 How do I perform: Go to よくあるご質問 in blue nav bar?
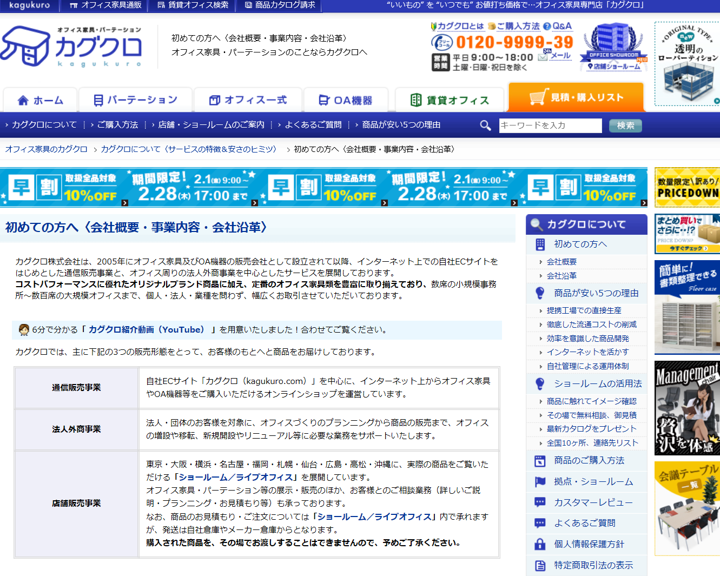tap(313, 124)
